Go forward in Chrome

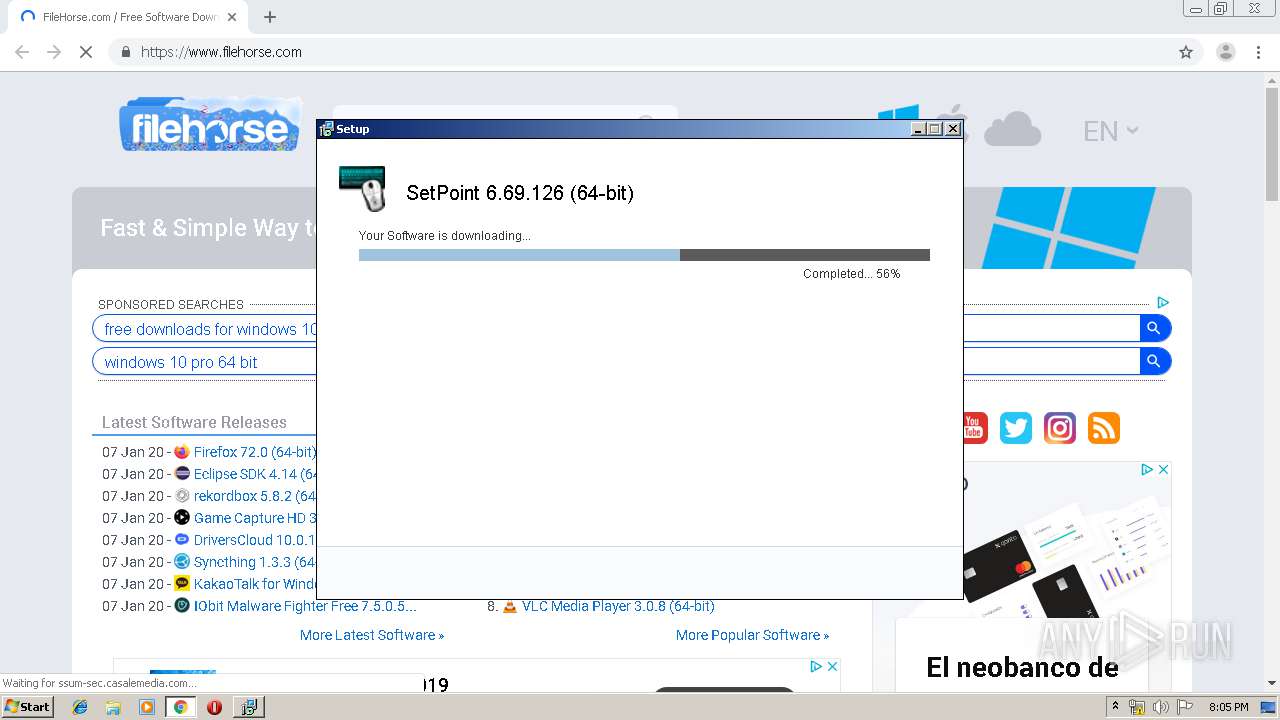point(54,52)
